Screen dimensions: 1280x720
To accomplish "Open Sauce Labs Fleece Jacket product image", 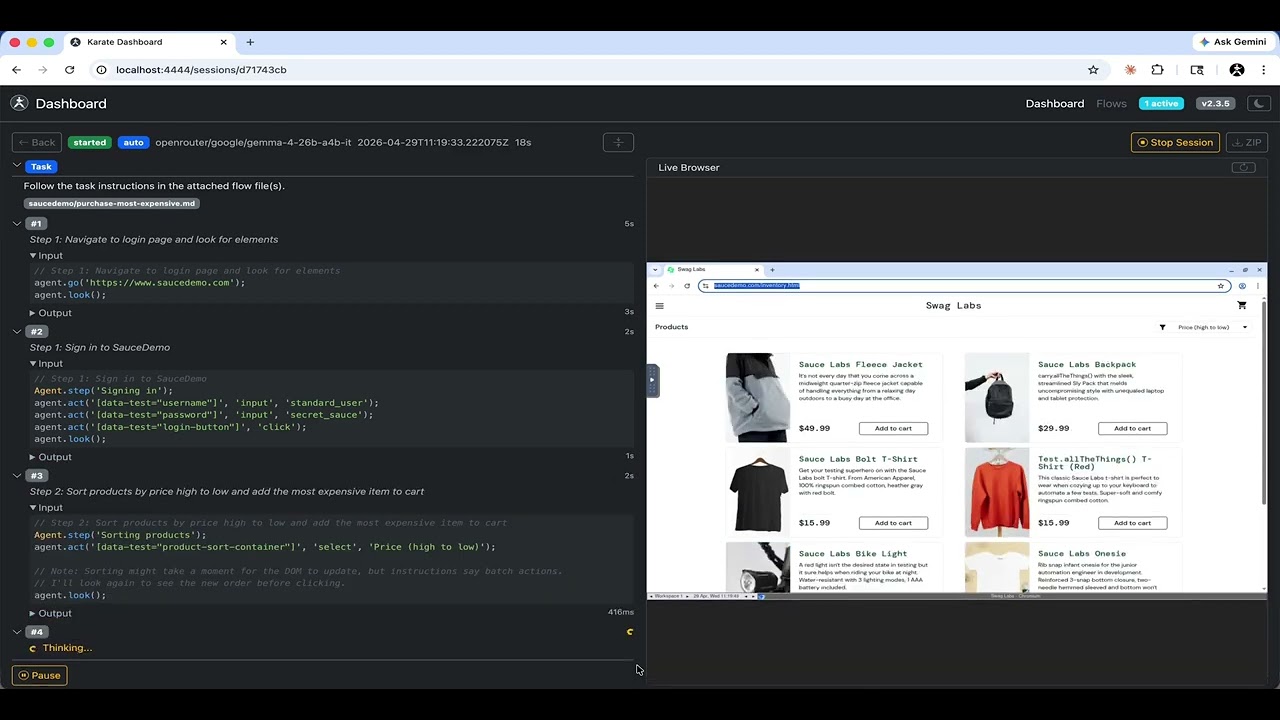I will 757,397.
